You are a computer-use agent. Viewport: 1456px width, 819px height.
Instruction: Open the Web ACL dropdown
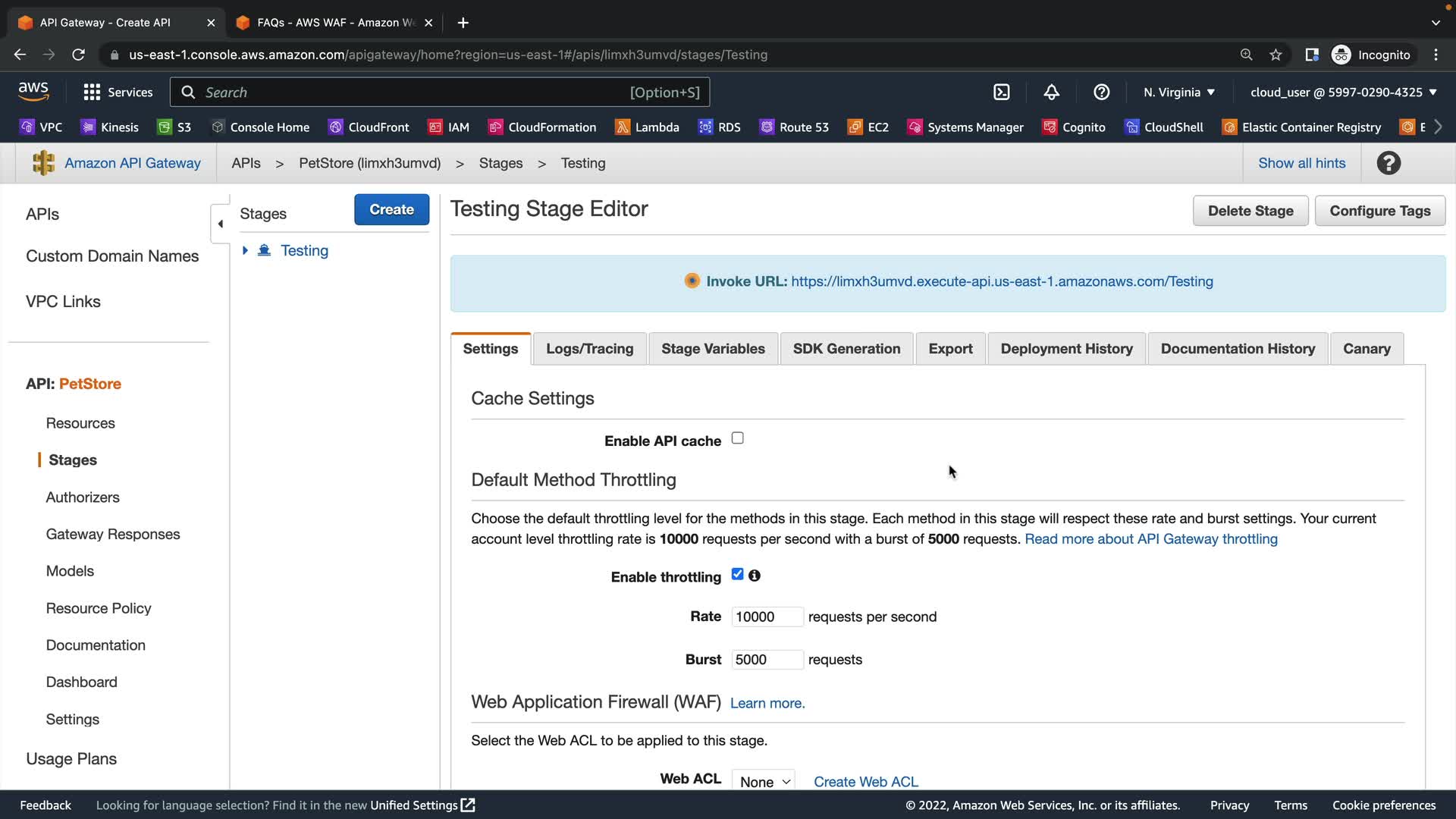coord(764,781)
